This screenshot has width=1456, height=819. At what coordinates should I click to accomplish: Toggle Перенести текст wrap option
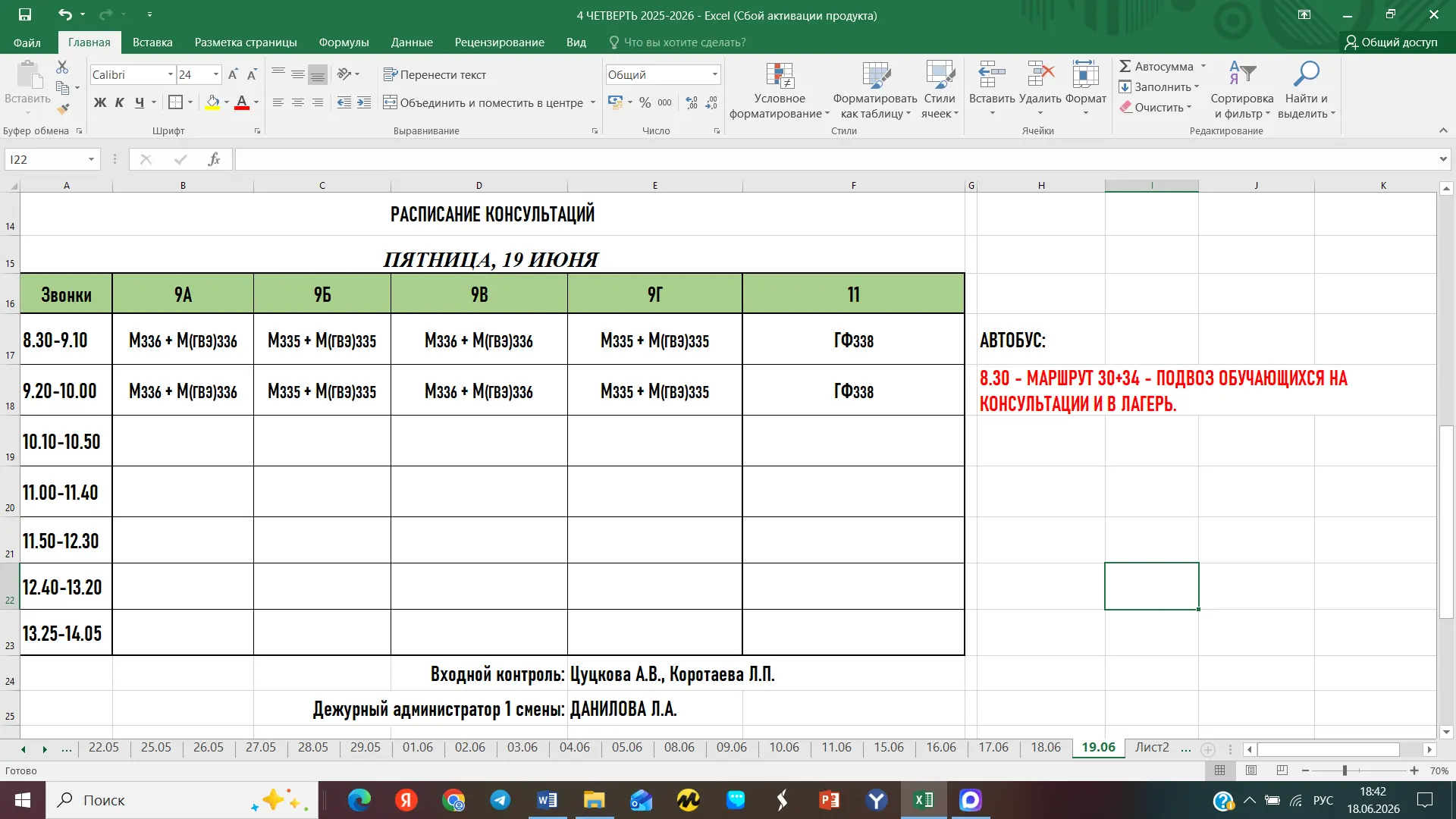coord(435,74)
